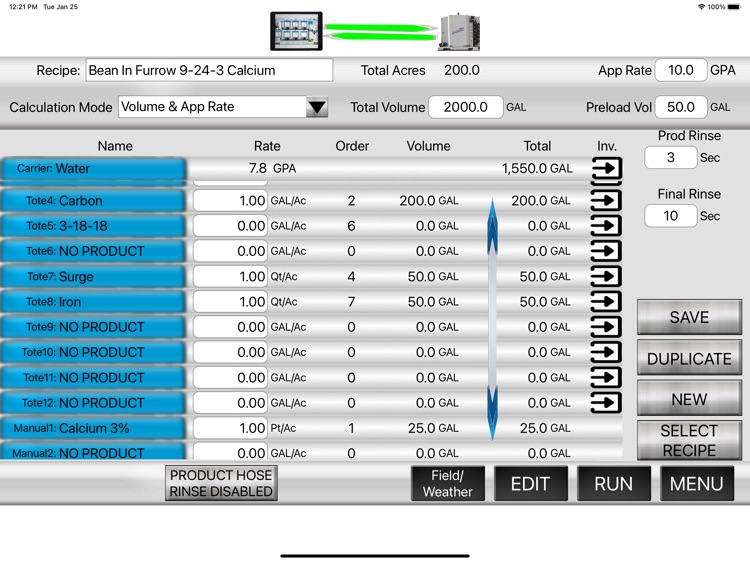This screenshot has height=562, width=750.
Task: Check the battery status icon
Action: [x=734, y=7]
